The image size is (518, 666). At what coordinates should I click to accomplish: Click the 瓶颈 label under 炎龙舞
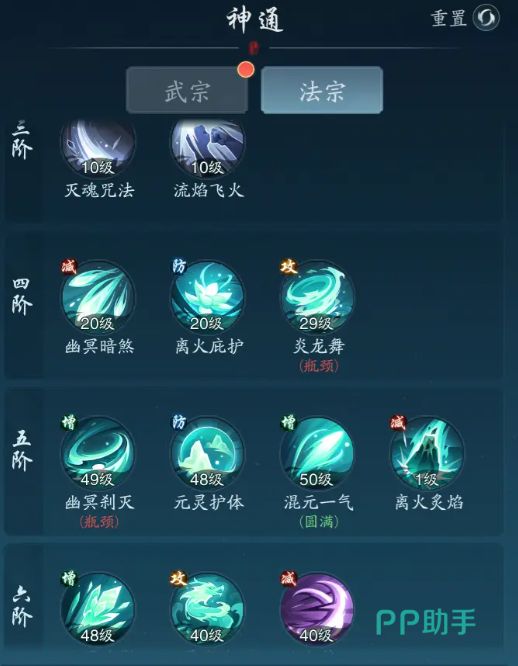[x=319, y=366]
